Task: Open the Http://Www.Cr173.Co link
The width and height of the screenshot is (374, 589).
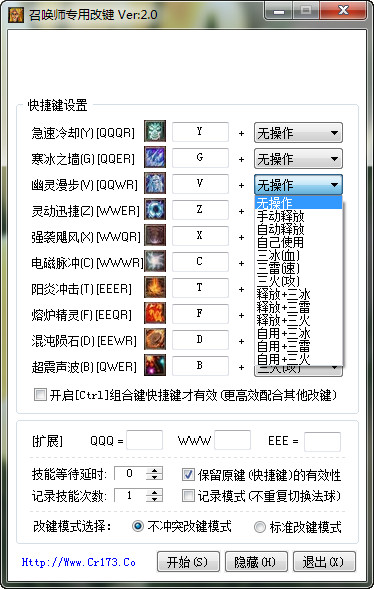Action: click(78, 562)
